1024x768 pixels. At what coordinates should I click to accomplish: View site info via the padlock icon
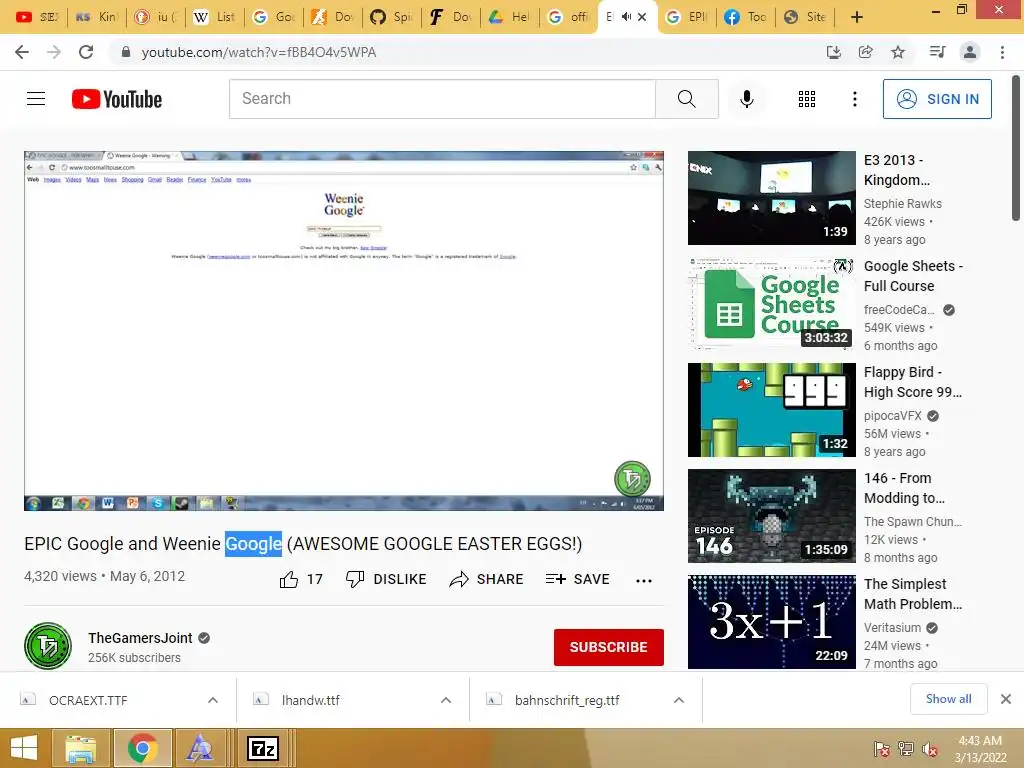point(126,52)
